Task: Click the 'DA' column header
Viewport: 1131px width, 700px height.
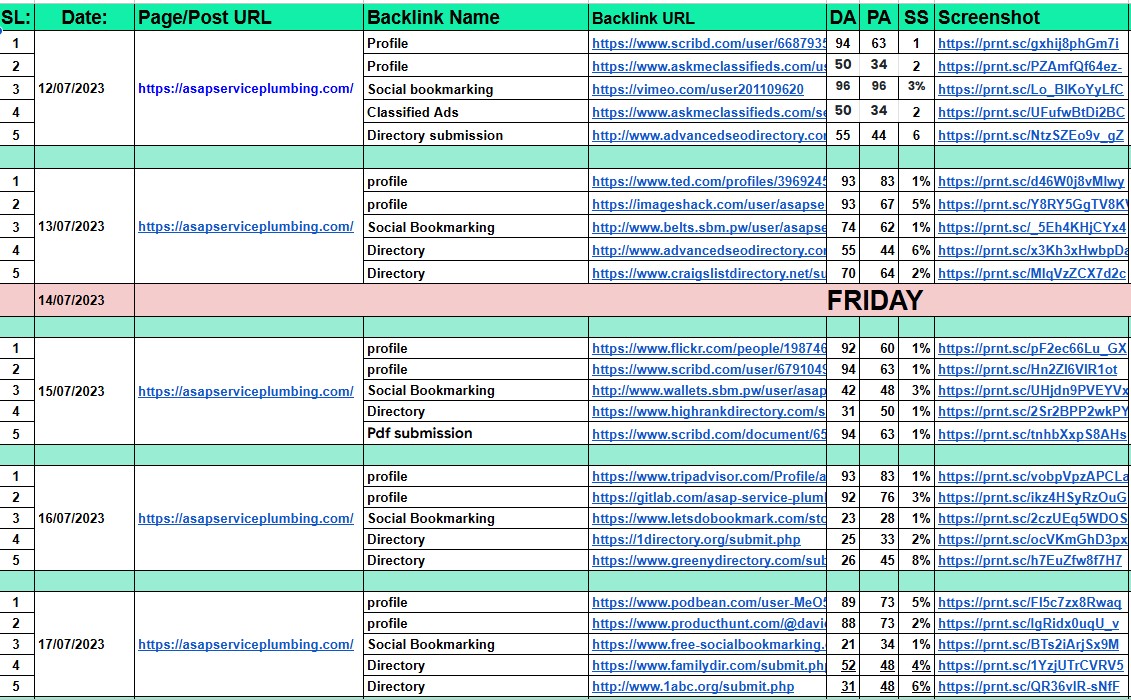Action: point(842,17)
